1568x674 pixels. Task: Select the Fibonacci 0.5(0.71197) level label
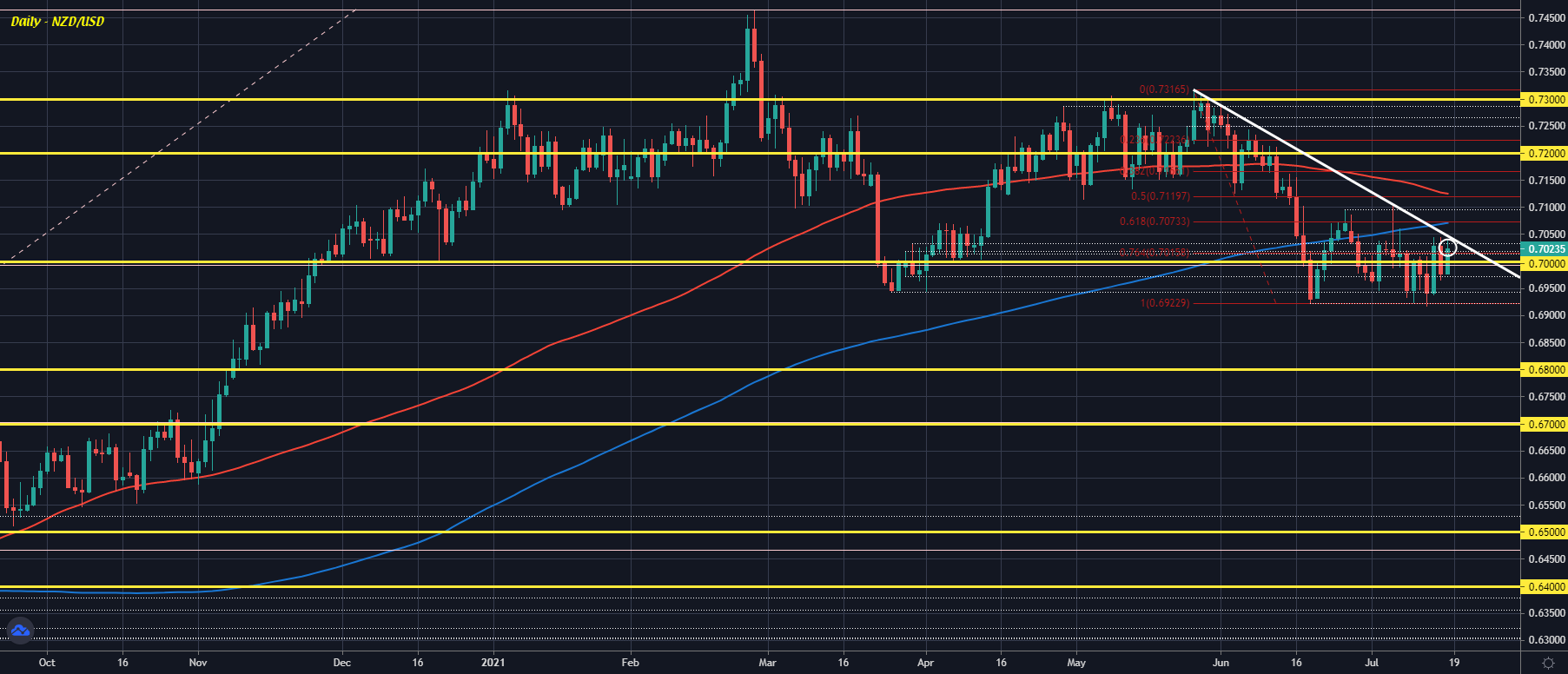tap(1160, 196)
